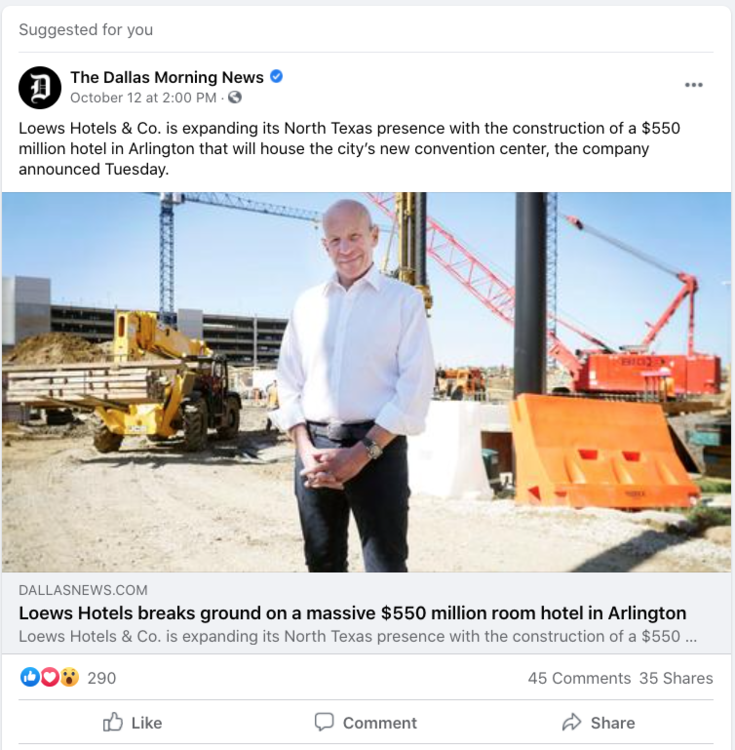Click the public globe privacy icon
The height and width of the screenshot is (750, 735).
click(235, 97)
